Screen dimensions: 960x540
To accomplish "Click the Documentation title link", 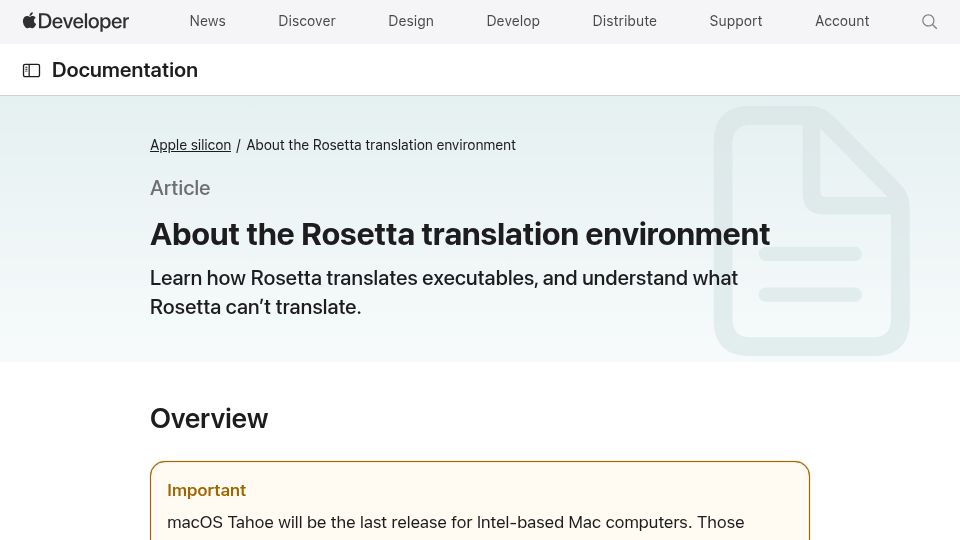I will (x=125, y=70).
